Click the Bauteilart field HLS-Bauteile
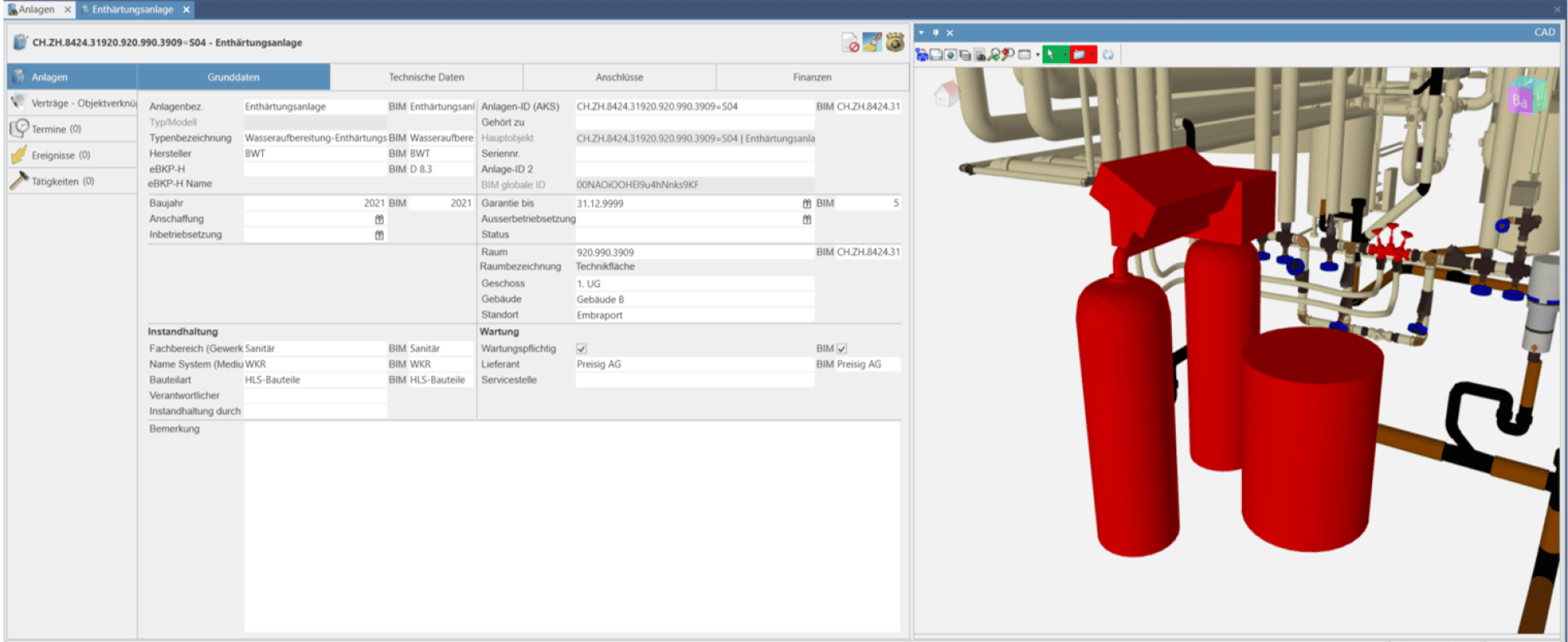This screenshot has height=642, width=1568. click(315, 380)
